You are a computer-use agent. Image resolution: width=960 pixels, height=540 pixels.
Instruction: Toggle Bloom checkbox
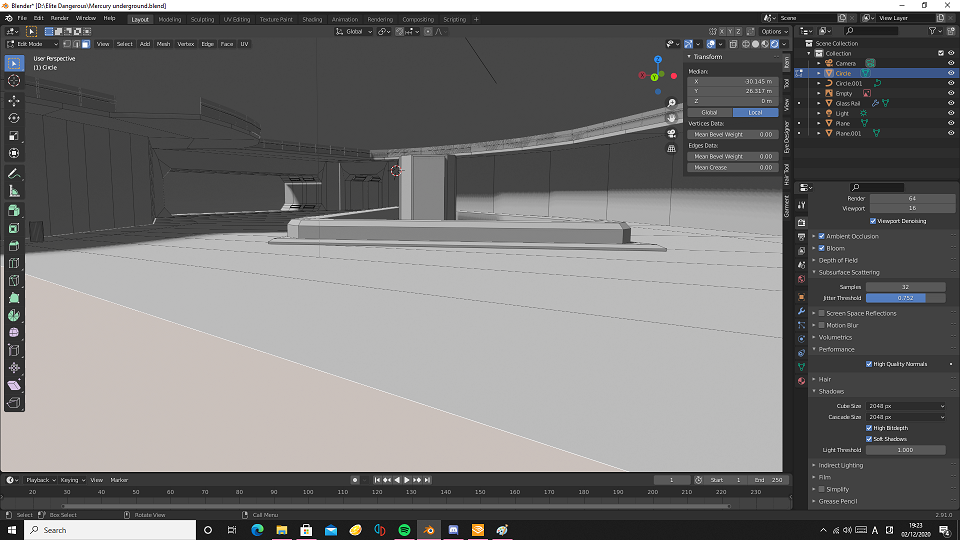822,248
